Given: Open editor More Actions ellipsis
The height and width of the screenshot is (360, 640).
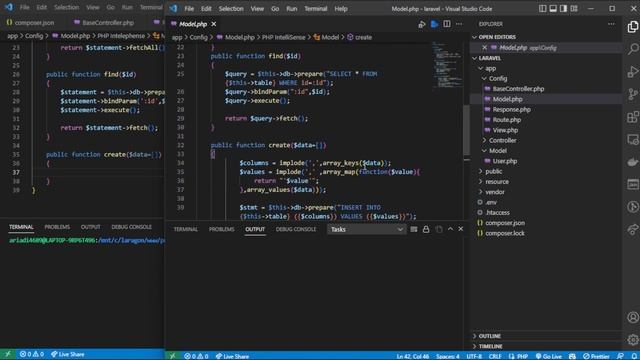Looking at the screenshot, I should tap(459, 24).
